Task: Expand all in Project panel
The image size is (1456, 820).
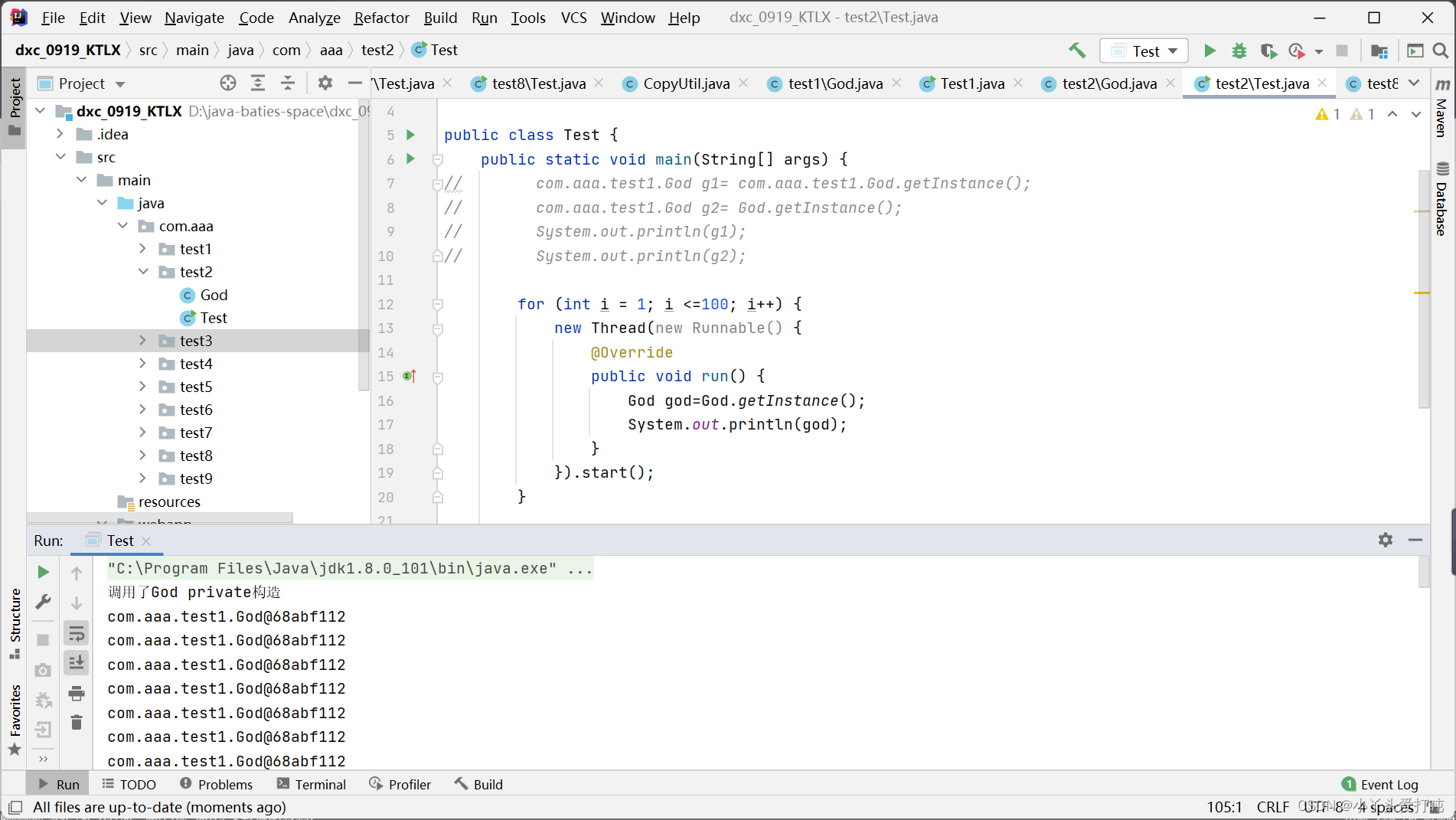Action: [258, 83]
